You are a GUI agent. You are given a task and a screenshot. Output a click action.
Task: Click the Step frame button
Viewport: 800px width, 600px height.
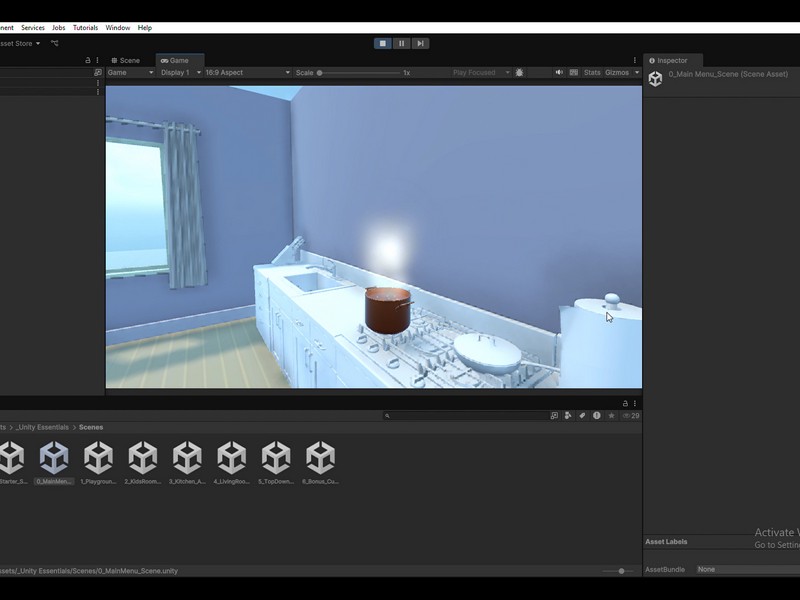(421, 43)
